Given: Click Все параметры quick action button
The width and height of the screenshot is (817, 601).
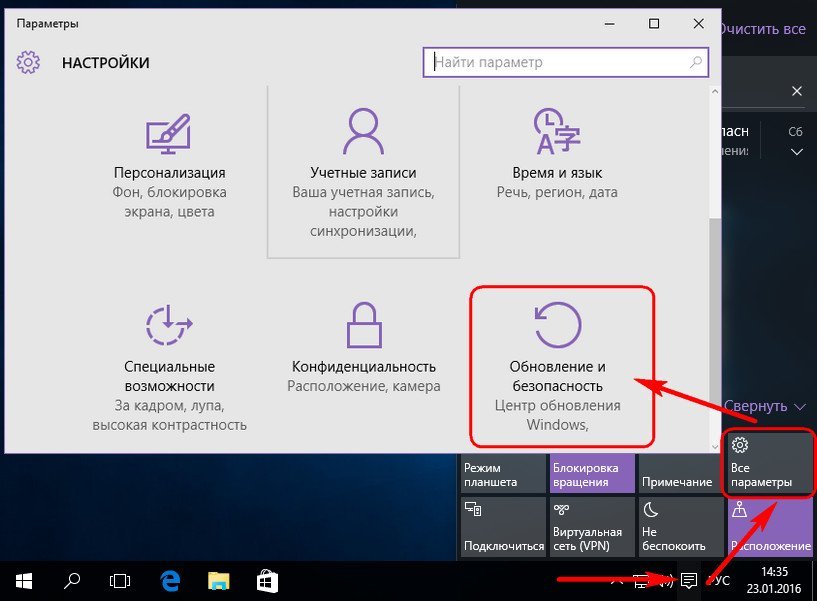Looking at the screenshot, I should [768, 463].
